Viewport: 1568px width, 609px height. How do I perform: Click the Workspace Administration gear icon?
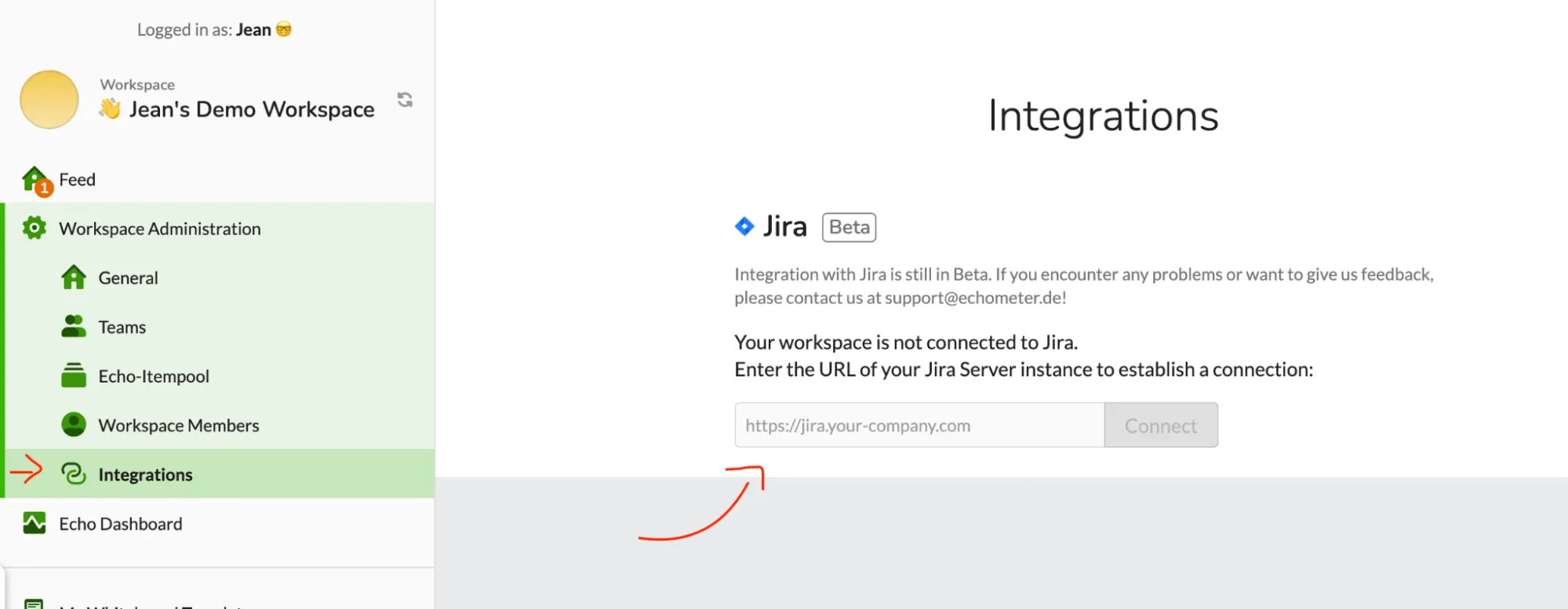tap(34, 228)
